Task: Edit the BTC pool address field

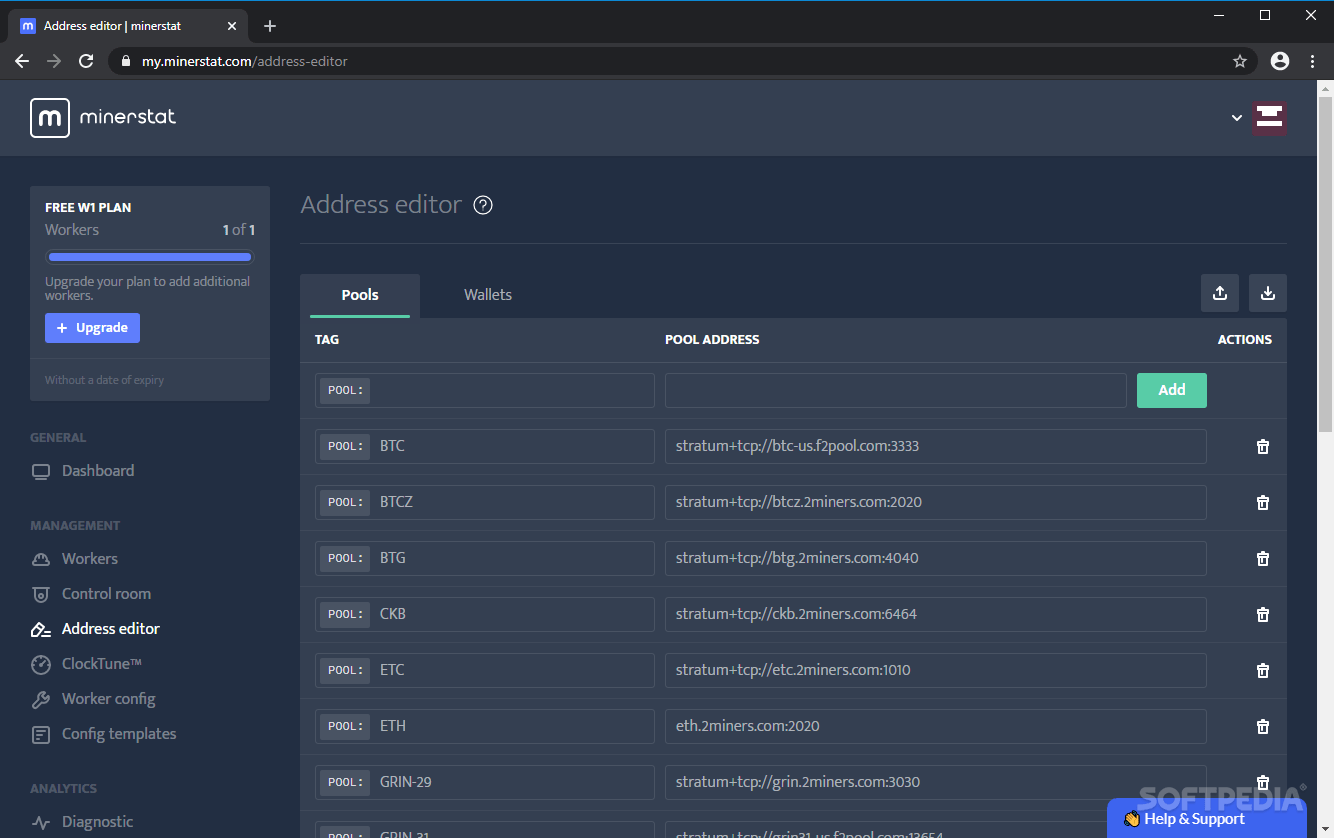Action: [936, 446]
